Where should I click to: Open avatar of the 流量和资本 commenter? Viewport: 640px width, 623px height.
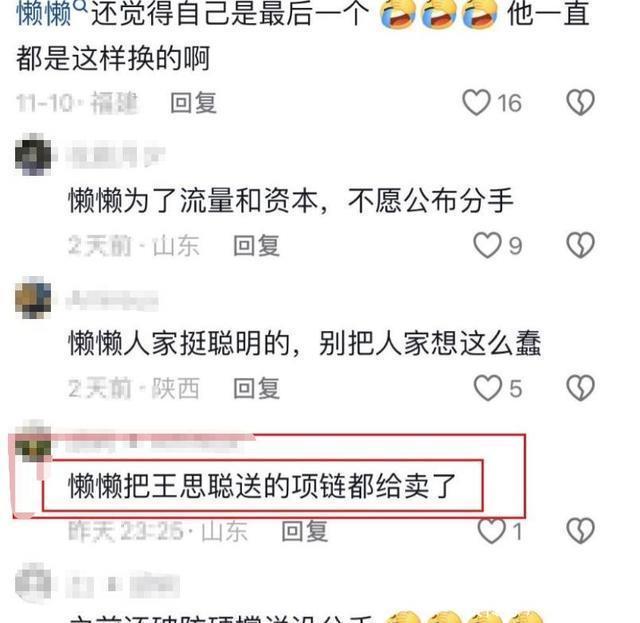coord(33,155)
